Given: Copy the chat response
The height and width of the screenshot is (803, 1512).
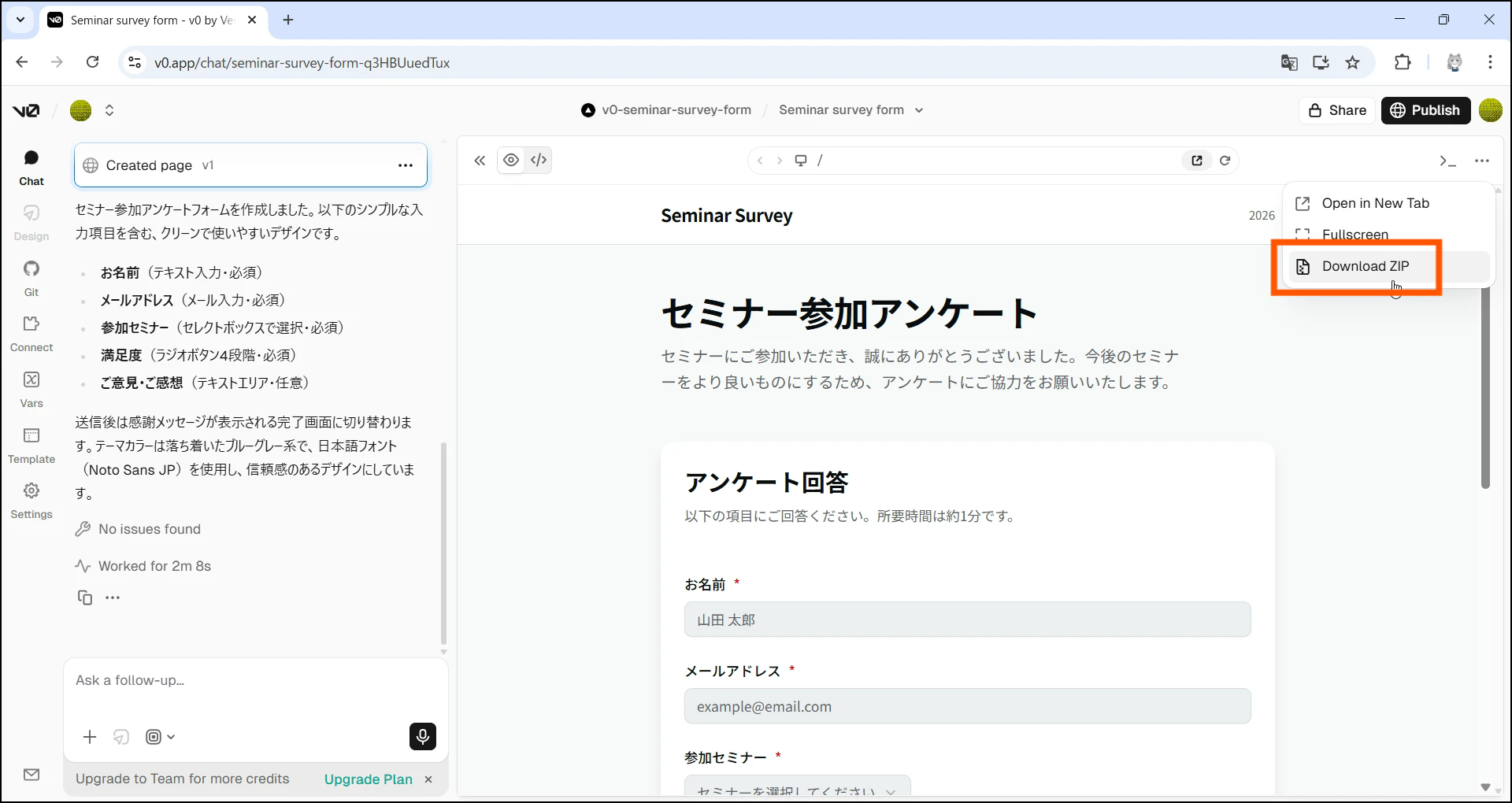Looking at the screenshot, I should coord(85,598).
